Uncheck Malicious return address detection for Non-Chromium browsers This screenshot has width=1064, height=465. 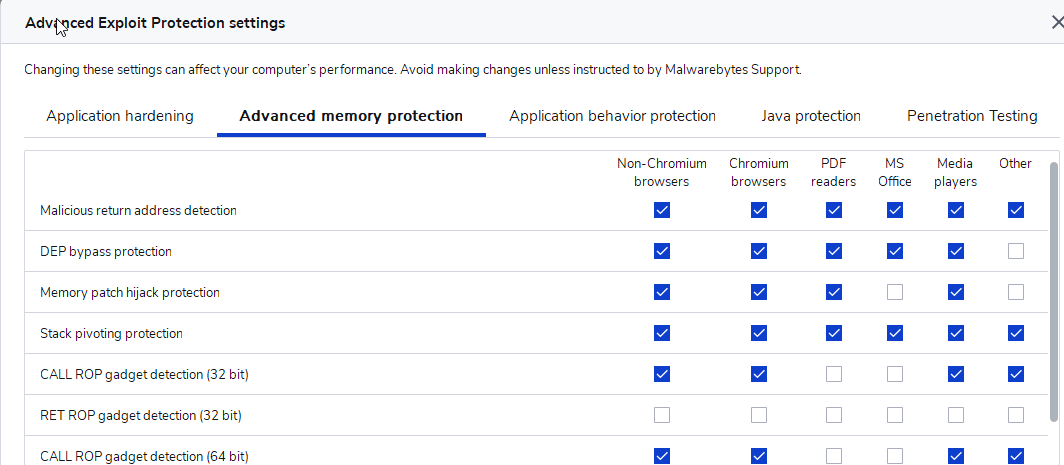pos(662,210)
